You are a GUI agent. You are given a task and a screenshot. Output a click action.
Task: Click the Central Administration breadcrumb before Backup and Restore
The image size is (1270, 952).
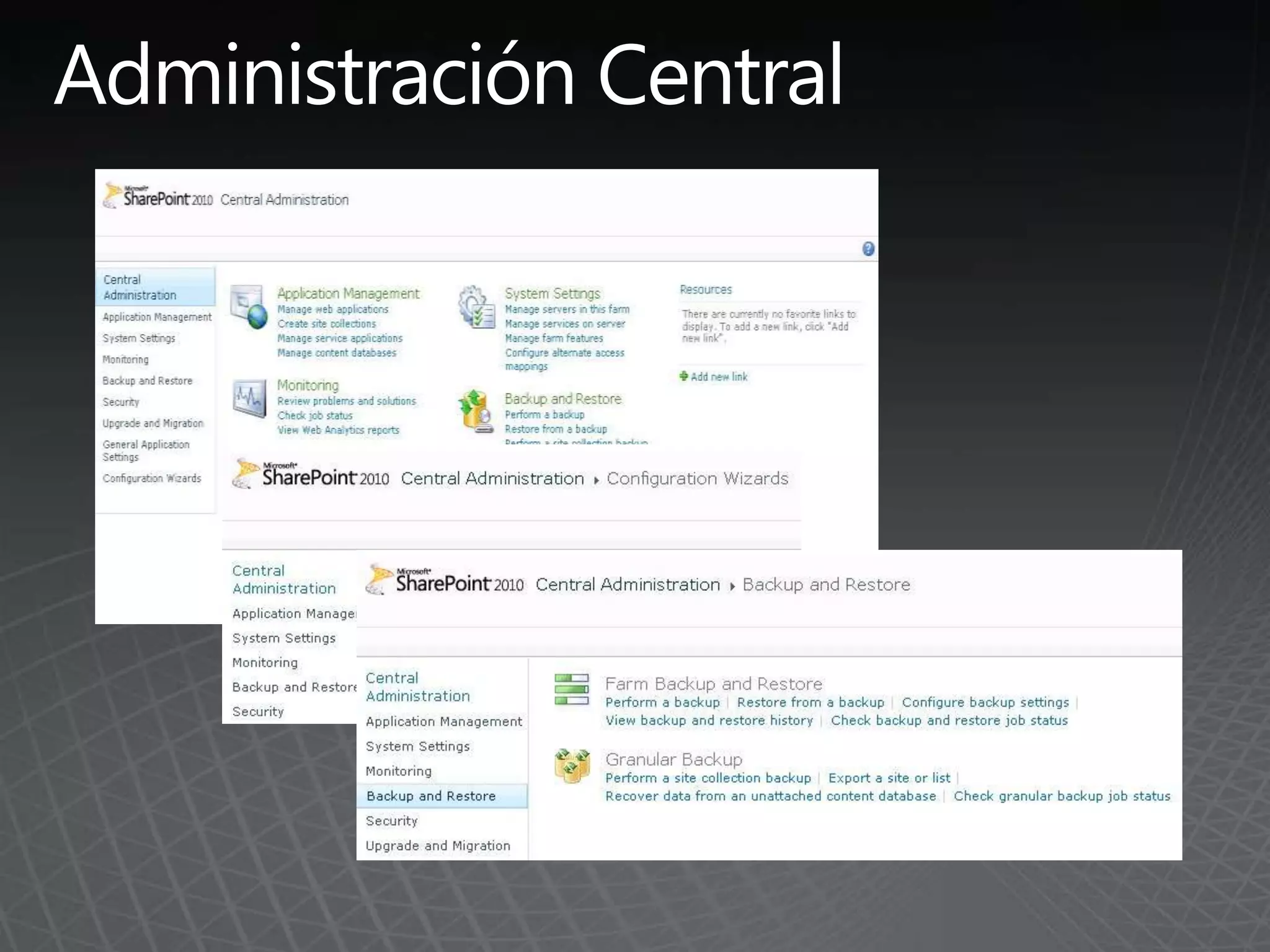628,584
